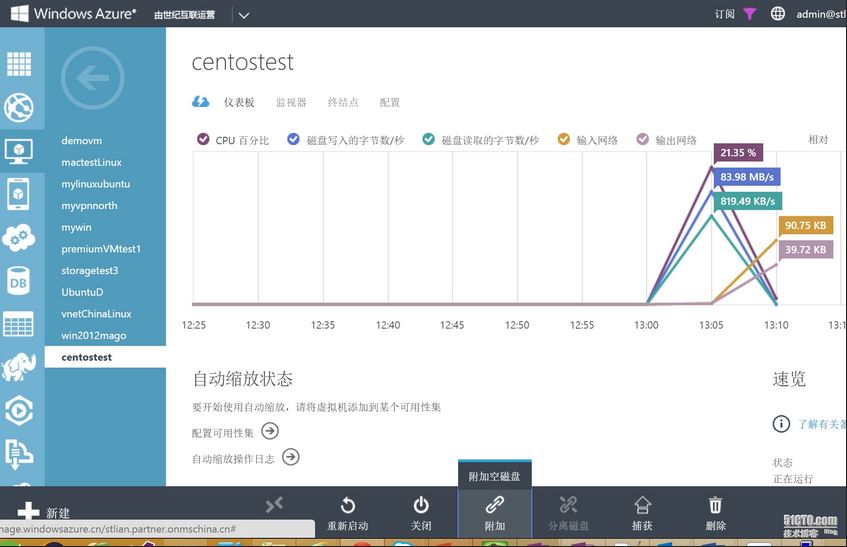The image size is (847, 547).
Task: Open the 相对 chart mode dropdown
Action: (818, 140)
